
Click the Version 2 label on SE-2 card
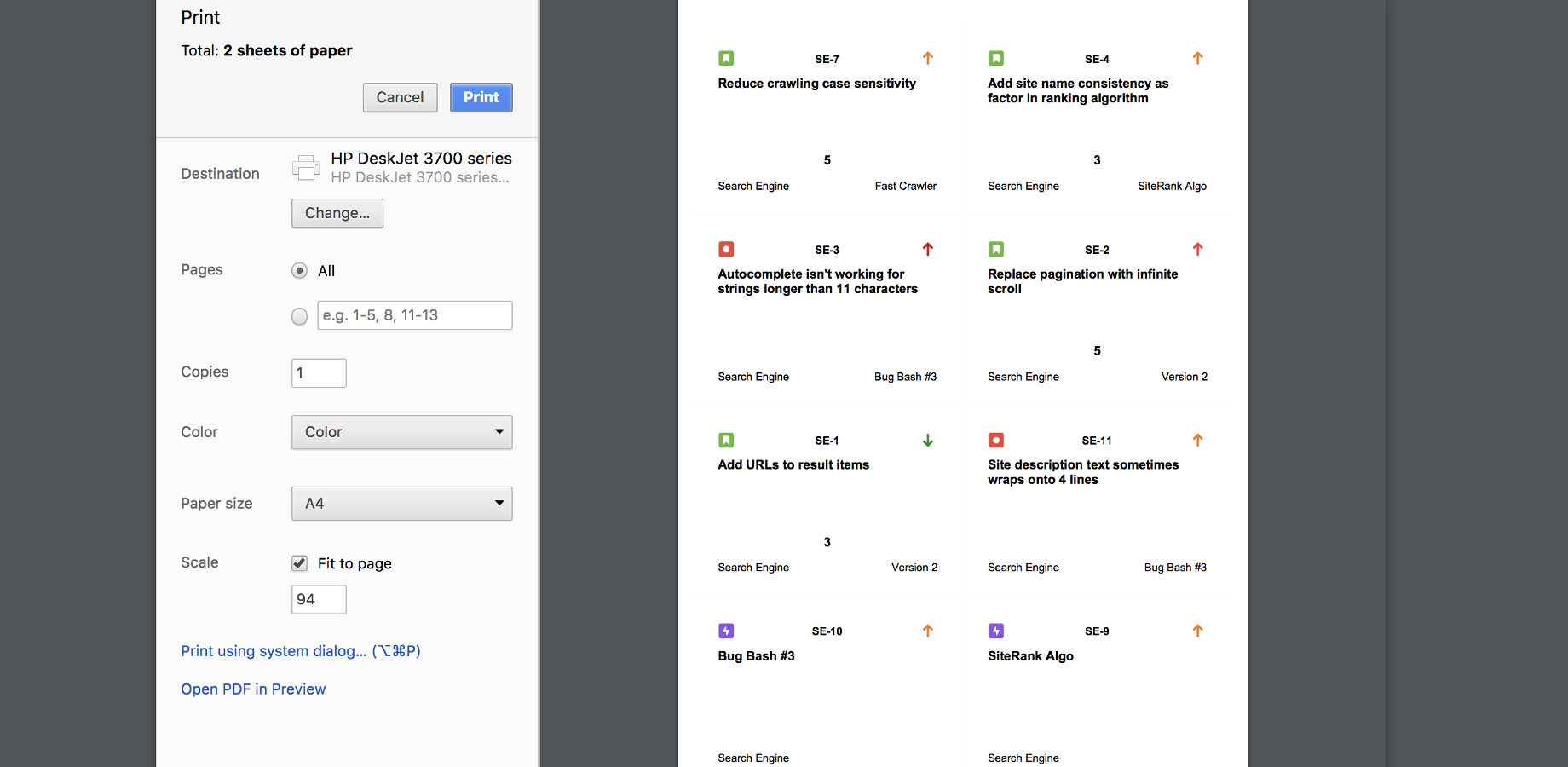point(1185,377)
